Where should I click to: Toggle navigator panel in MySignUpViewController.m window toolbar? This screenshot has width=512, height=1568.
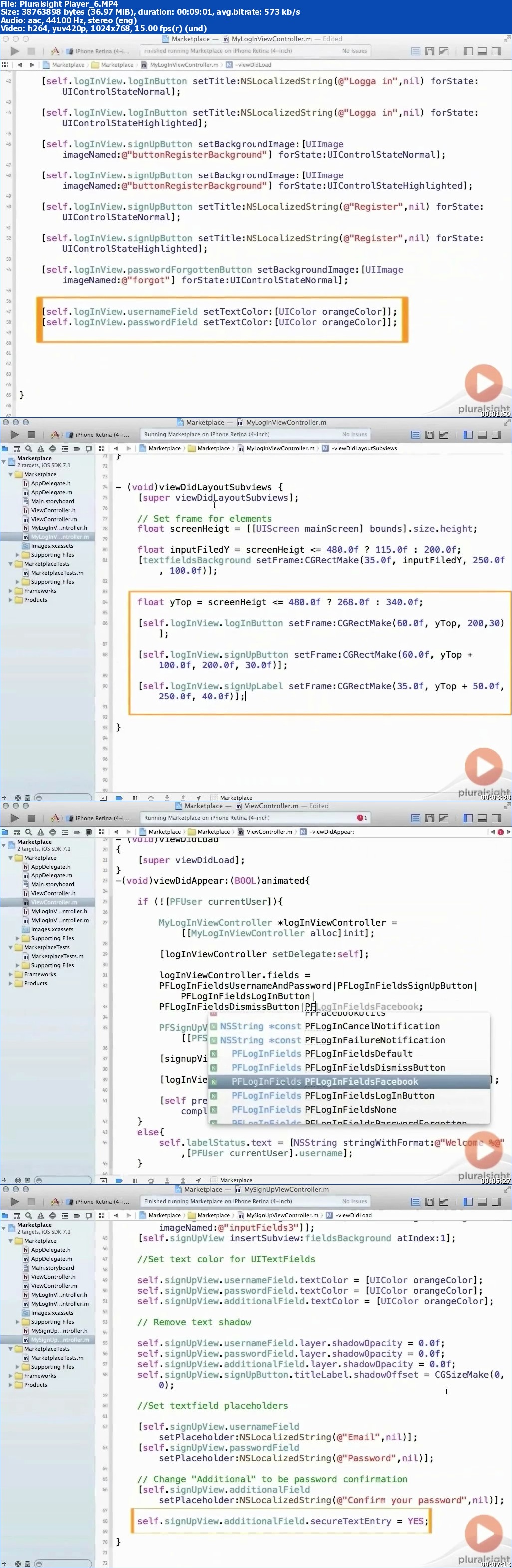[x=468, y=1202]
